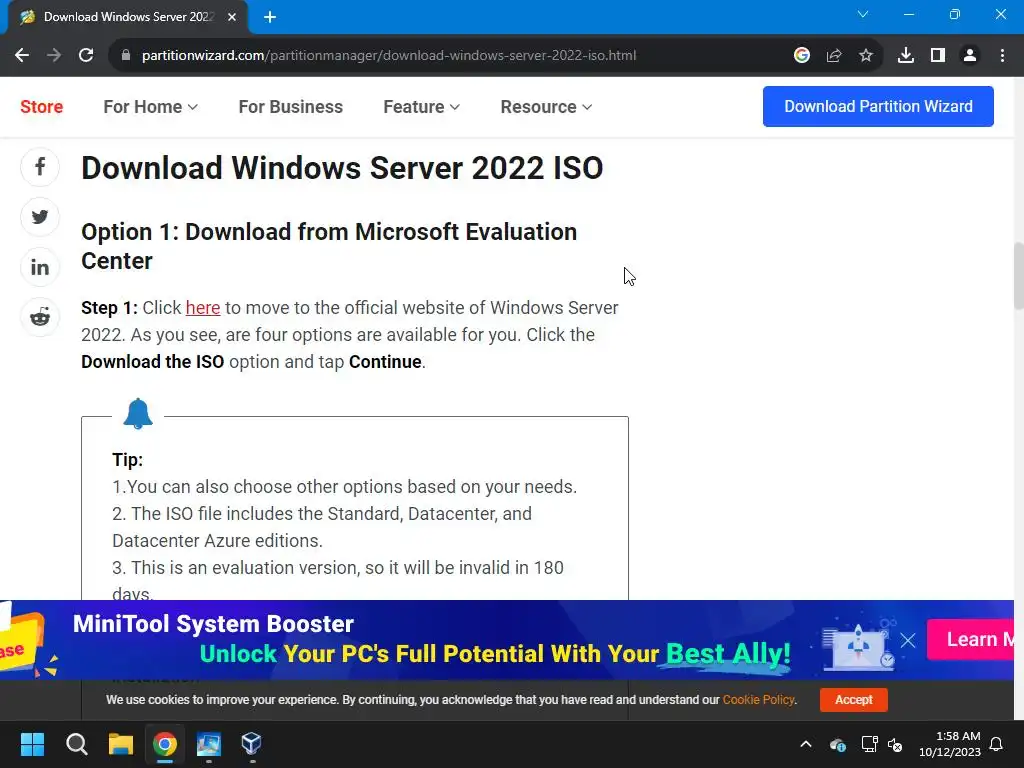Open Chrome profile avatar icon
This screenshot has height=768, width=1024.
click(x=970, y=56)
